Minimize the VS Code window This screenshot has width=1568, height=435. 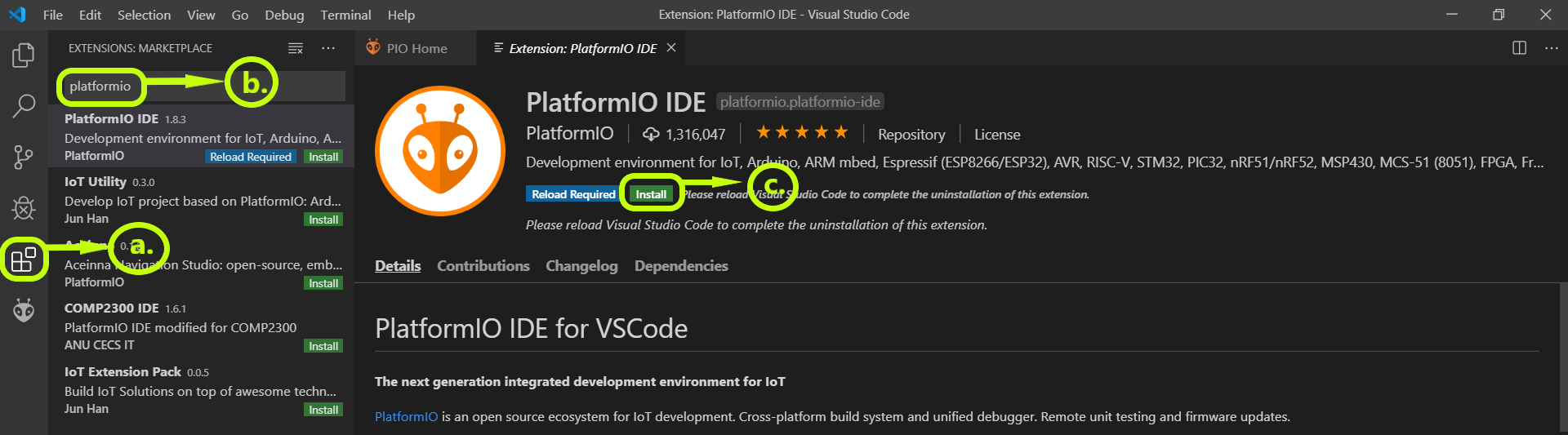1451,15
